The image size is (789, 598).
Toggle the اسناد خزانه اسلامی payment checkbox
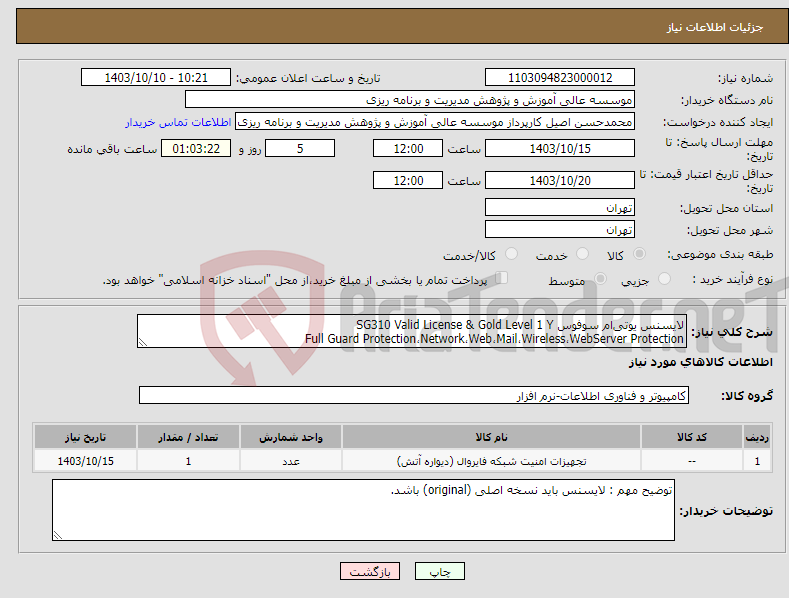coord(502,277)
